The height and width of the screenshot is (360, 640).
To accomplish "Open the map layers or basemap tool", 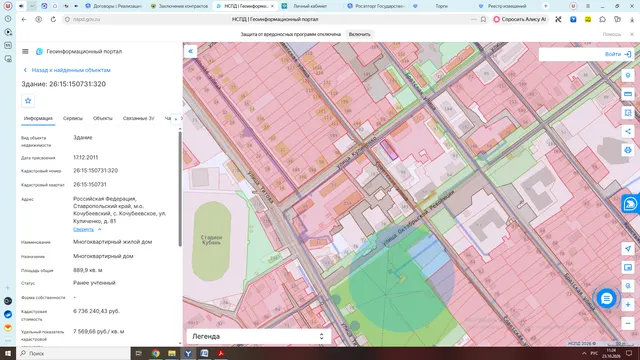I will 628,267.
